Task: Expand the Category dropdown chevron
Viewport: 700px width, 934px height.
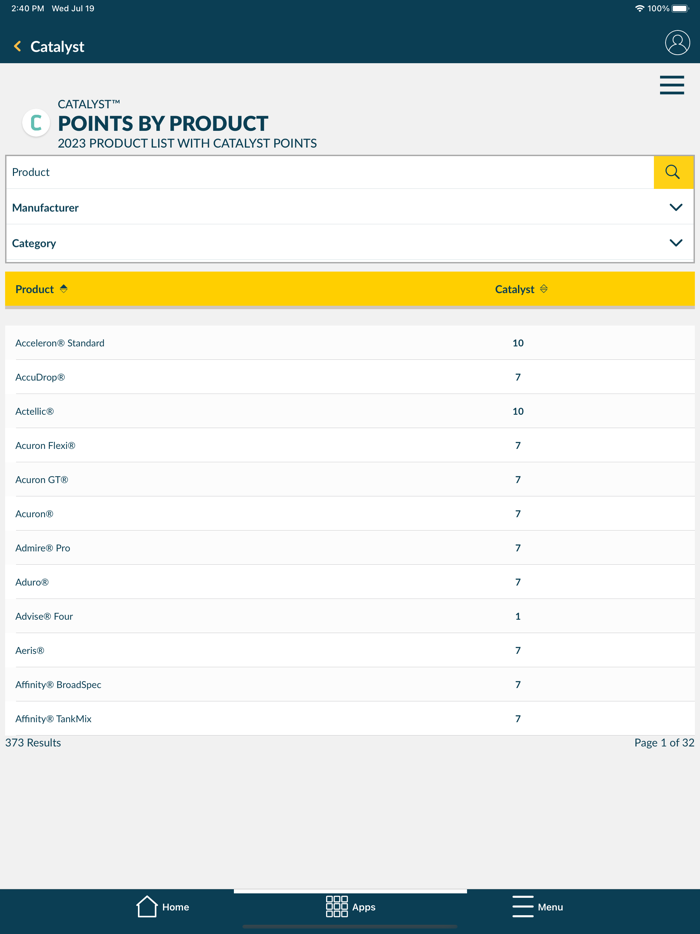Action: click(x=676, y=243)
